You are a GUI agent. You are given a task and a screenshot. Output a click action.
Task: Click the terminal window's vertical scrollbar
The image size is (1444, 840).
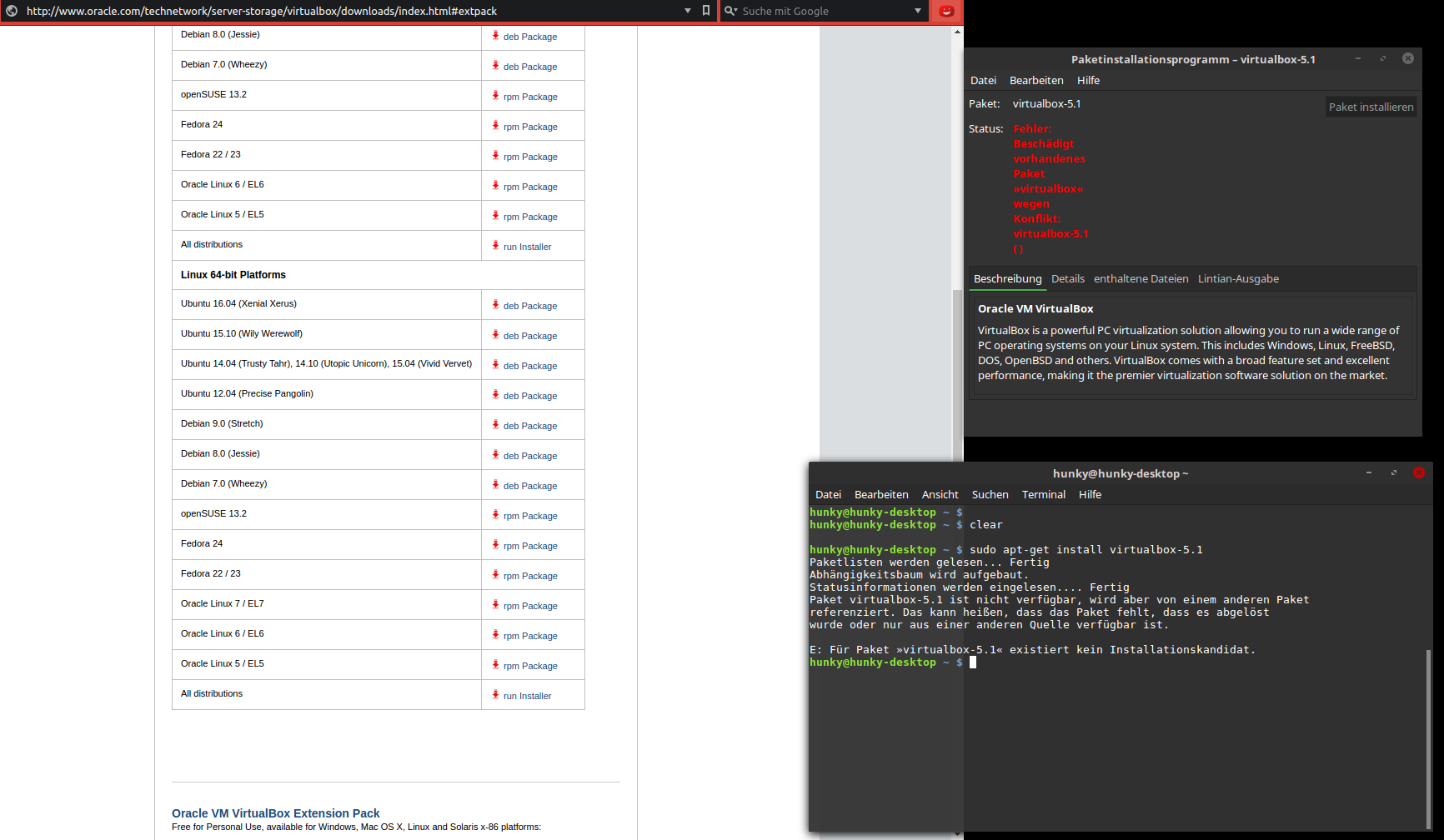[x=1428, y=737]
